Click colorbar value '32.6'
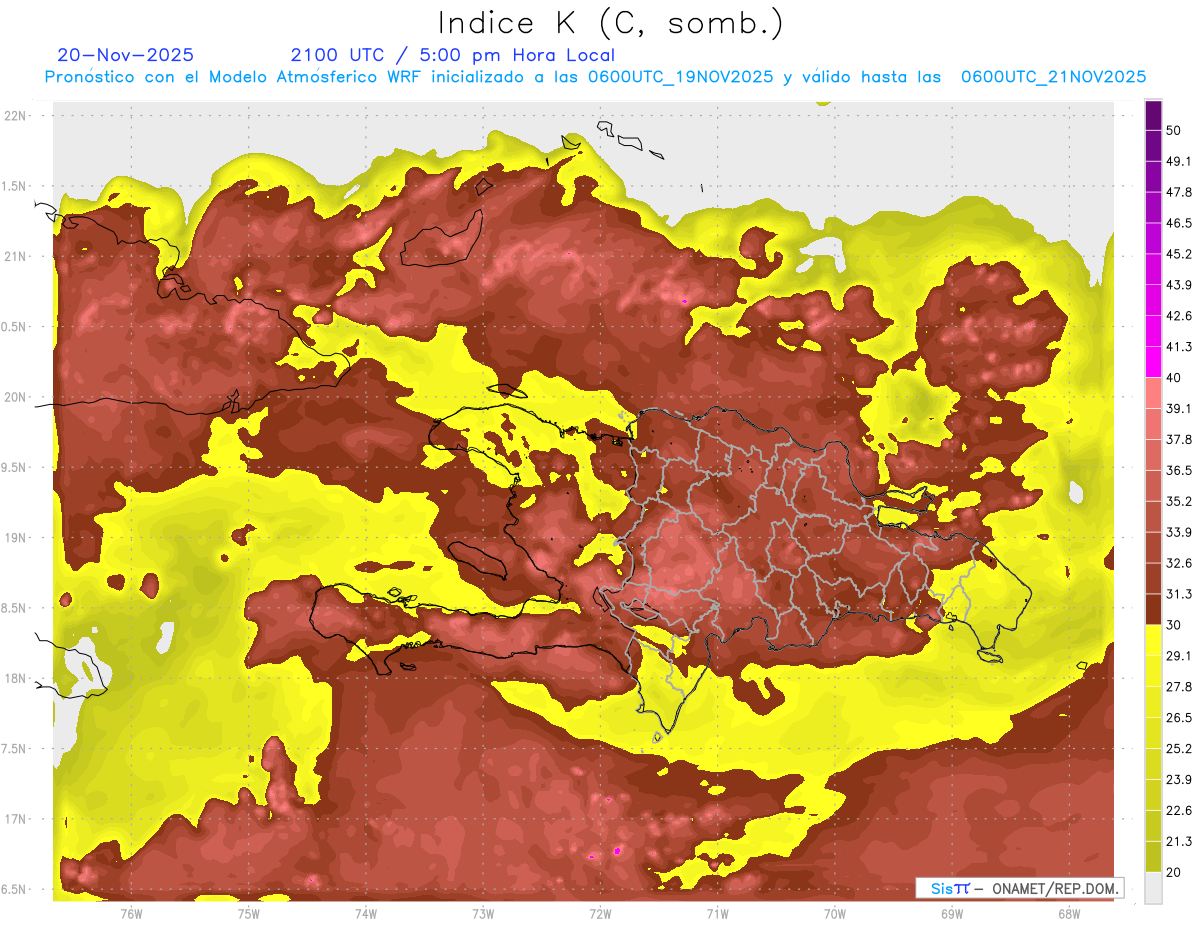1200x927 pixels. [1179, 563]
